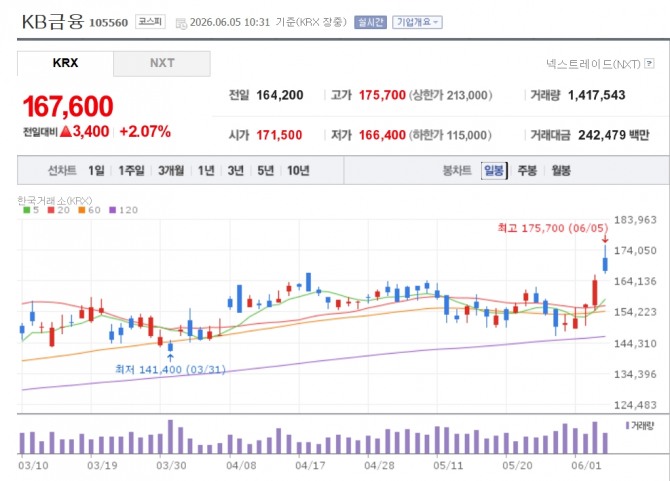Screen dimensions: 670x481
Task: Select the 3개월 line chart period
Action: [171, 171]
